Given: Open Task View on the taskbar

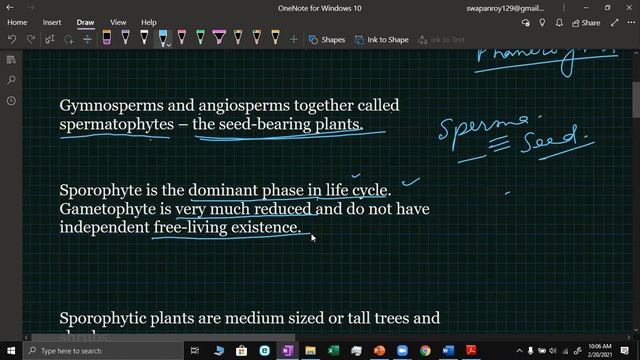Looking at the screenshot, I should (x=195, y=351).
